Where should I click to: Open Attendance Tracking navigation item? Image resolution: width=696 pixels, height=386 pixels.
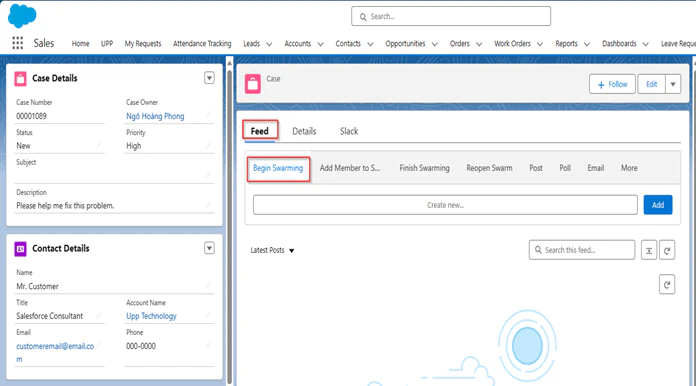pyautogui.click(x=202, y=43)
